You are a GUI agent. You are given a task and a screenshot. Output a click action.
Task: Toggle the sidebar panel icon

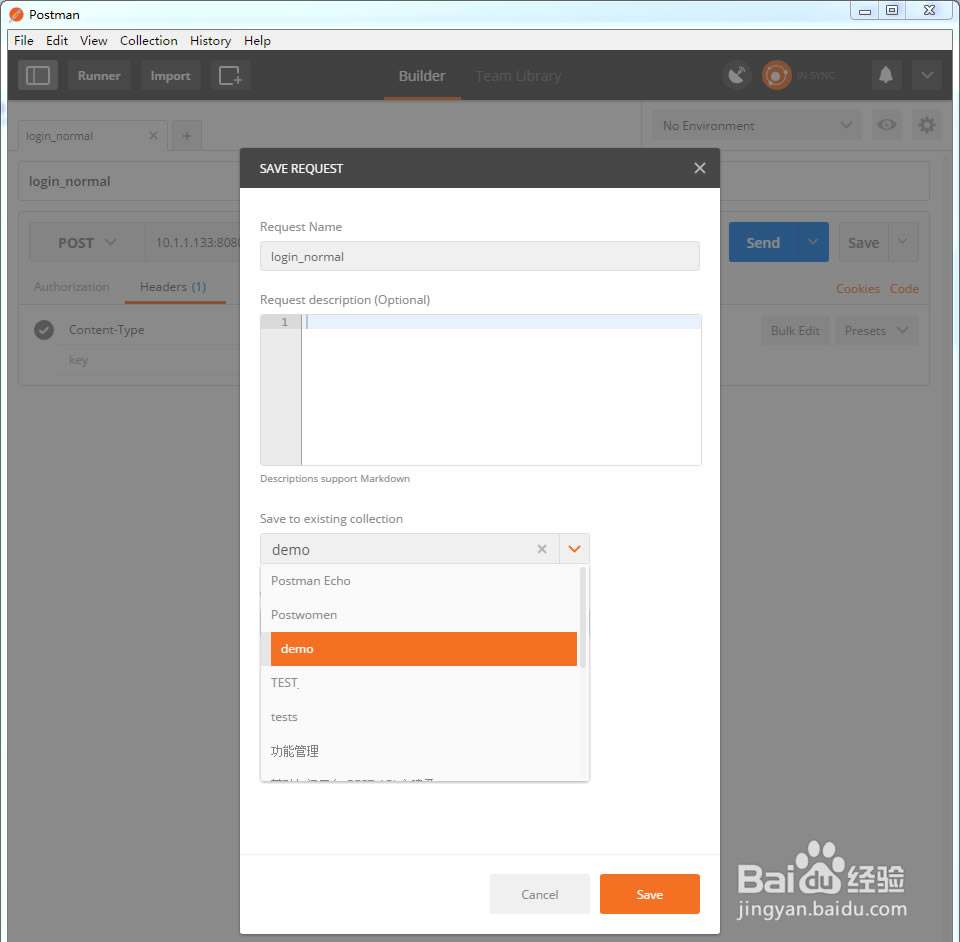(x=38, y=76)
